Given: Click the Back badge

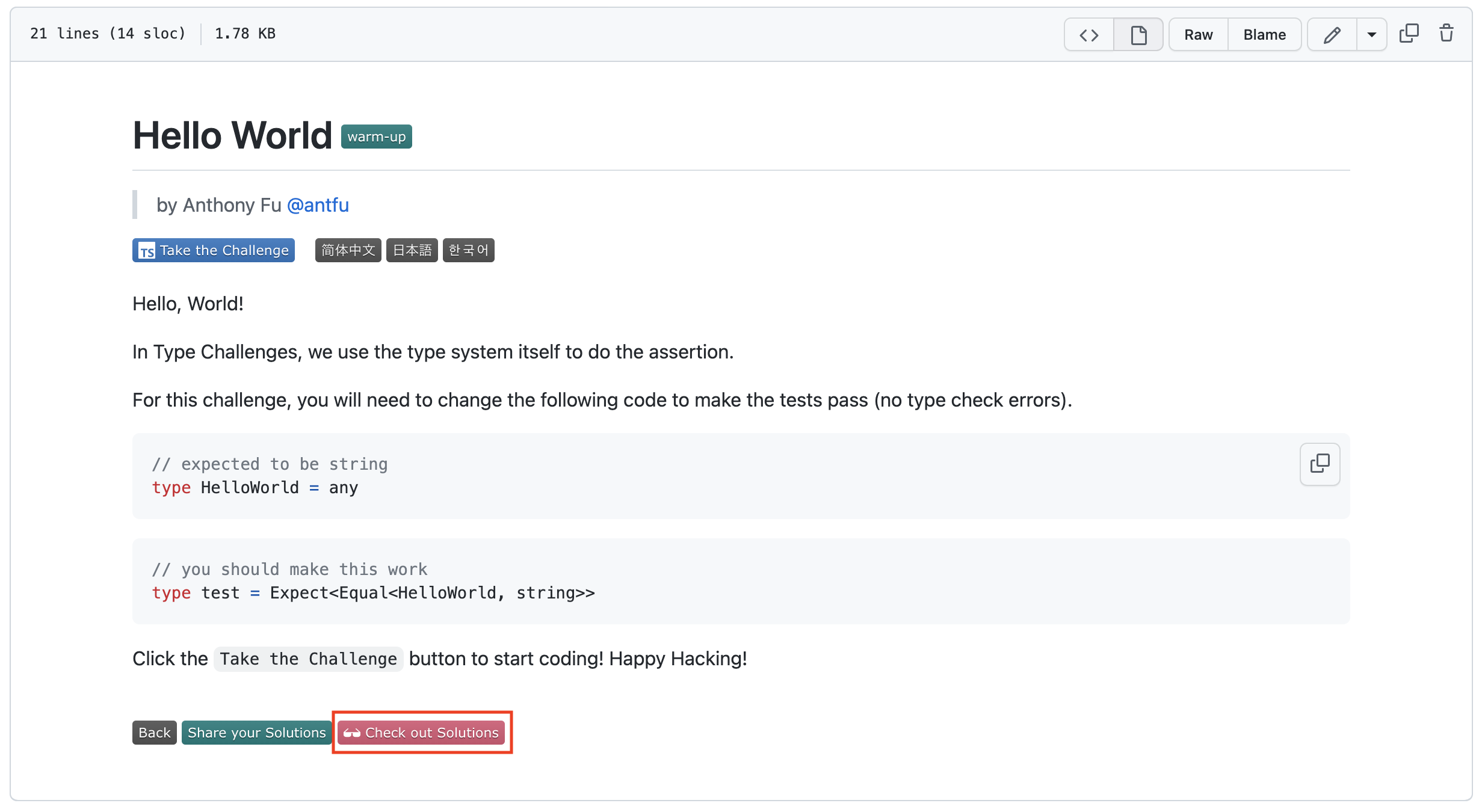Looking at the screenshot, I should click(154, 733).
